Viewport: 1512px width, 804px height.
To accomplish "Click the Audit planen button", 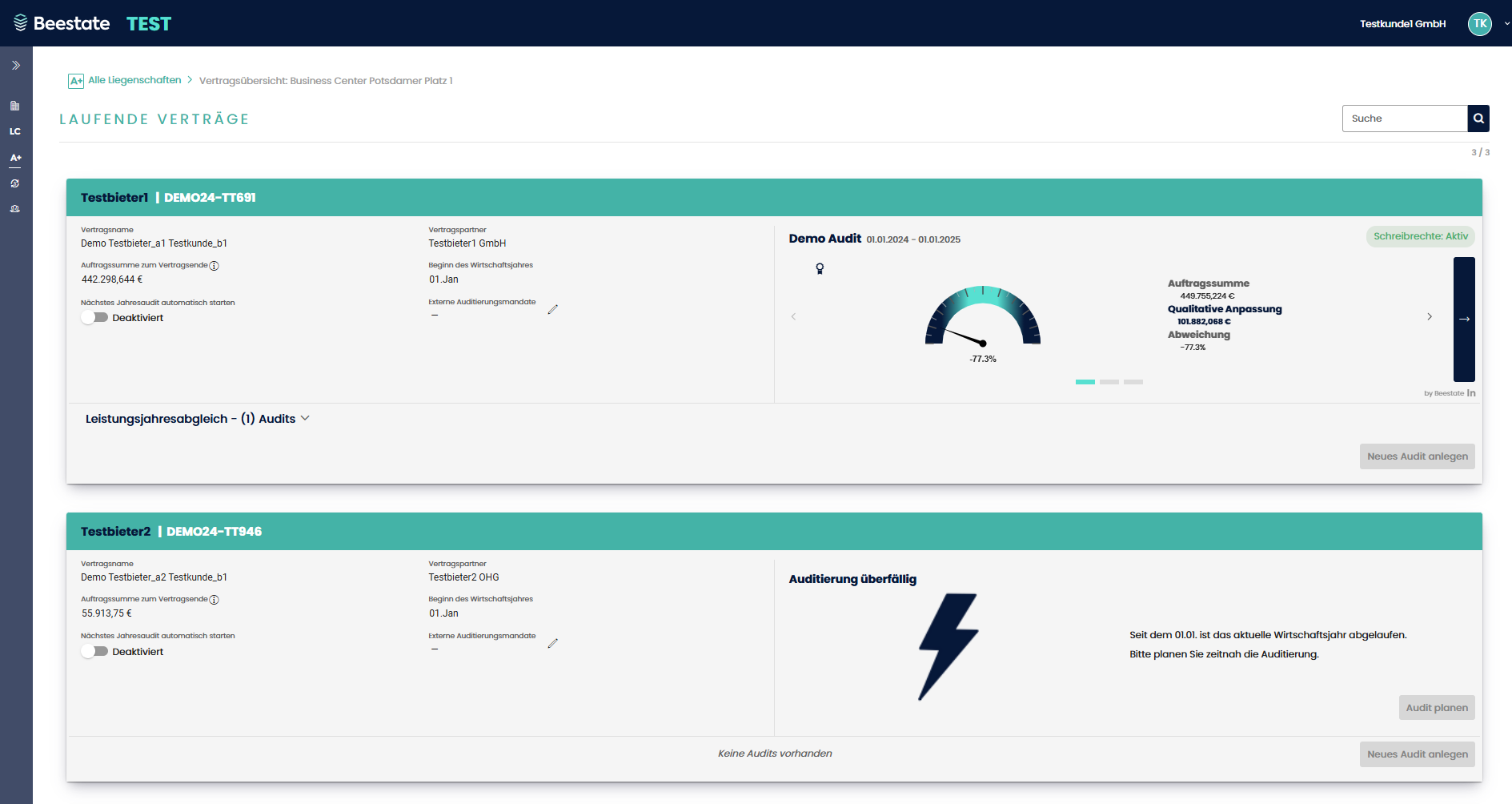I will coord(1436,708).
